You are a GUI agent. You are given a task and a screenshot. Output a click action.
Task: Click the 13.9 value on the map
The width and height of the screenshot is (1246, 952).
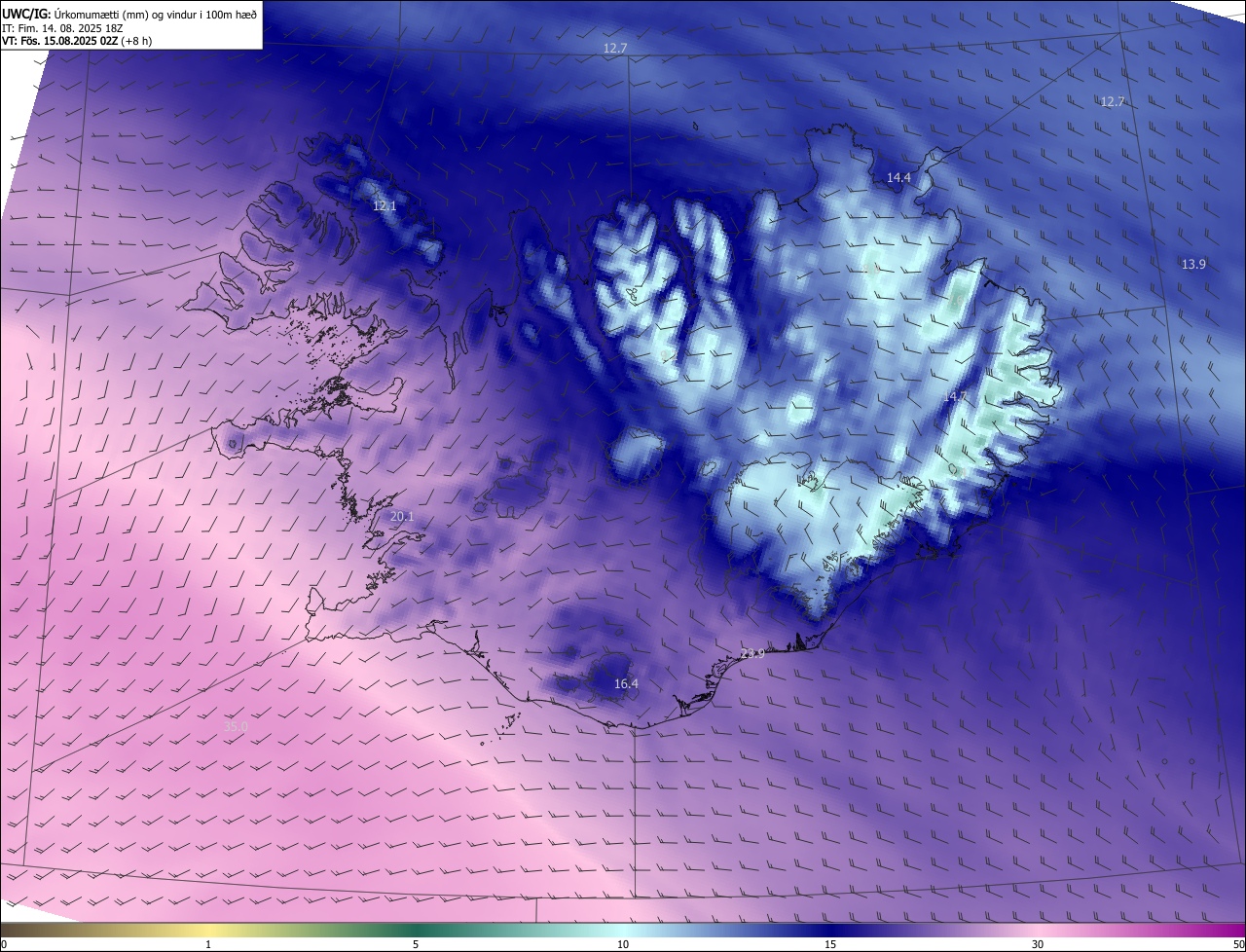click(x=1193, y=264)
